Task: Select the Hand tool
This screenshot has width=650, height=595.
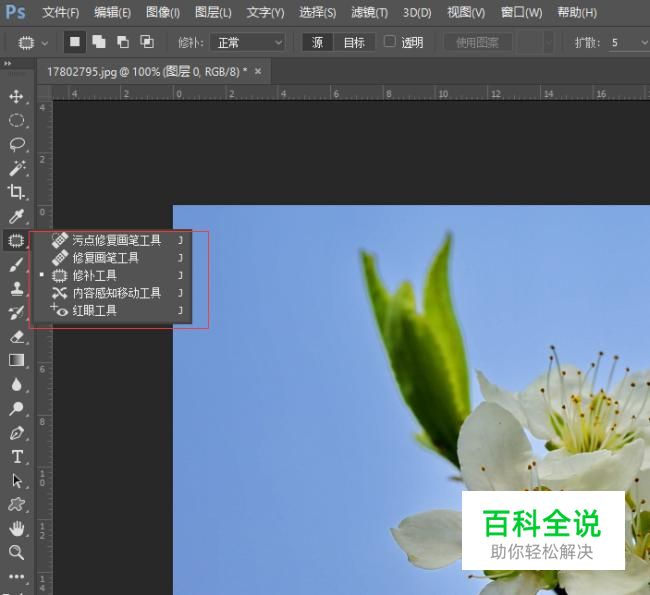Action: click(16, 528)
